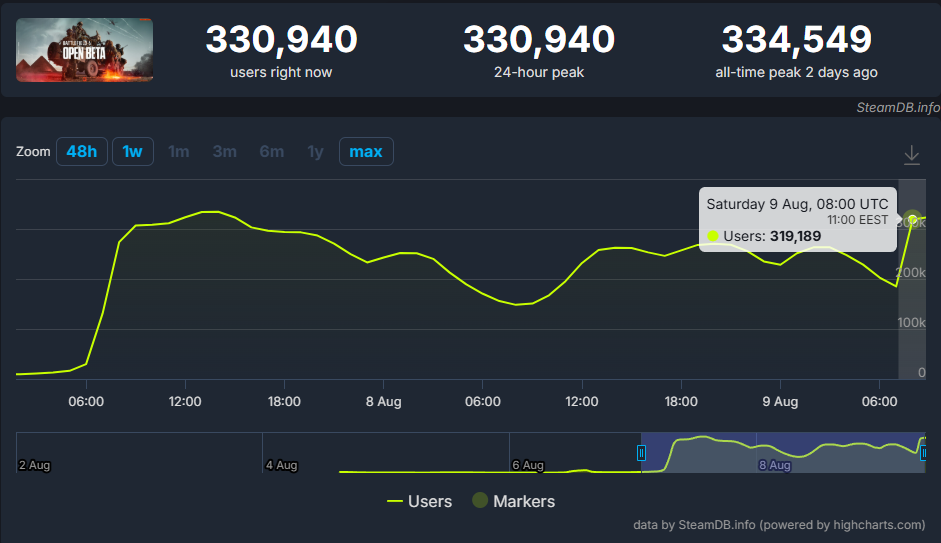Image resolution: width=941 pixels, height=543 pixels.
Task: Open the SteamDB.info credit link
Action: point(779,524)
